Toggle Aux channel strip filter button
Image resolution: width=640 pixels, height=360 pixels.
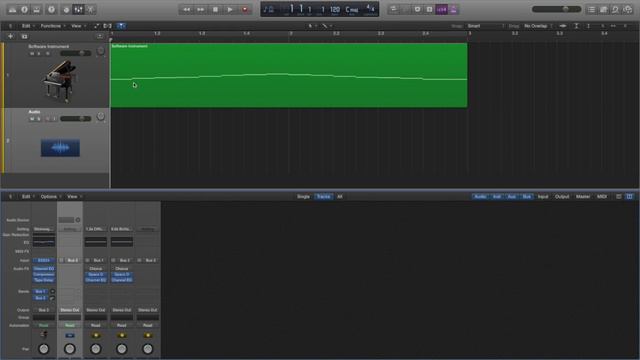tap(512, 196)
